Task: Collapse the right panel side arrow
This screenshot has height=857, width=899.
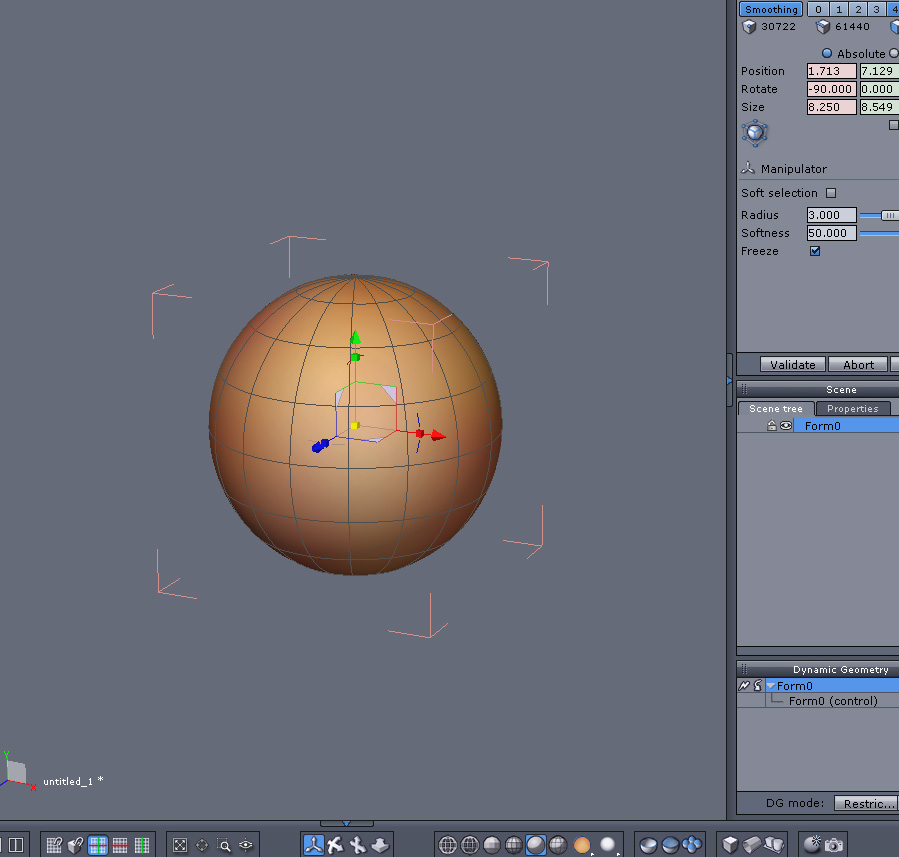Action: 729,380
